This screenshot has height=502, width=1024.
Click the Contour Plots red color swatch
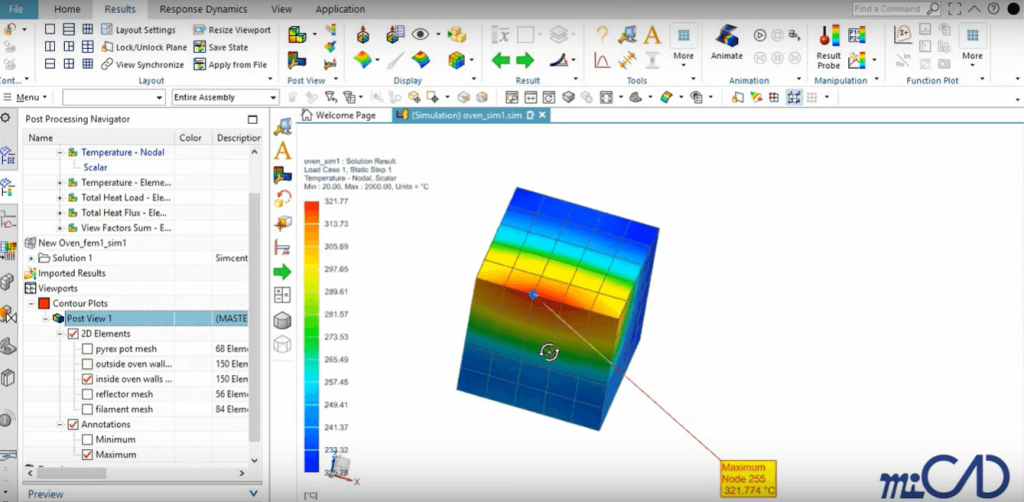[44, 304]
